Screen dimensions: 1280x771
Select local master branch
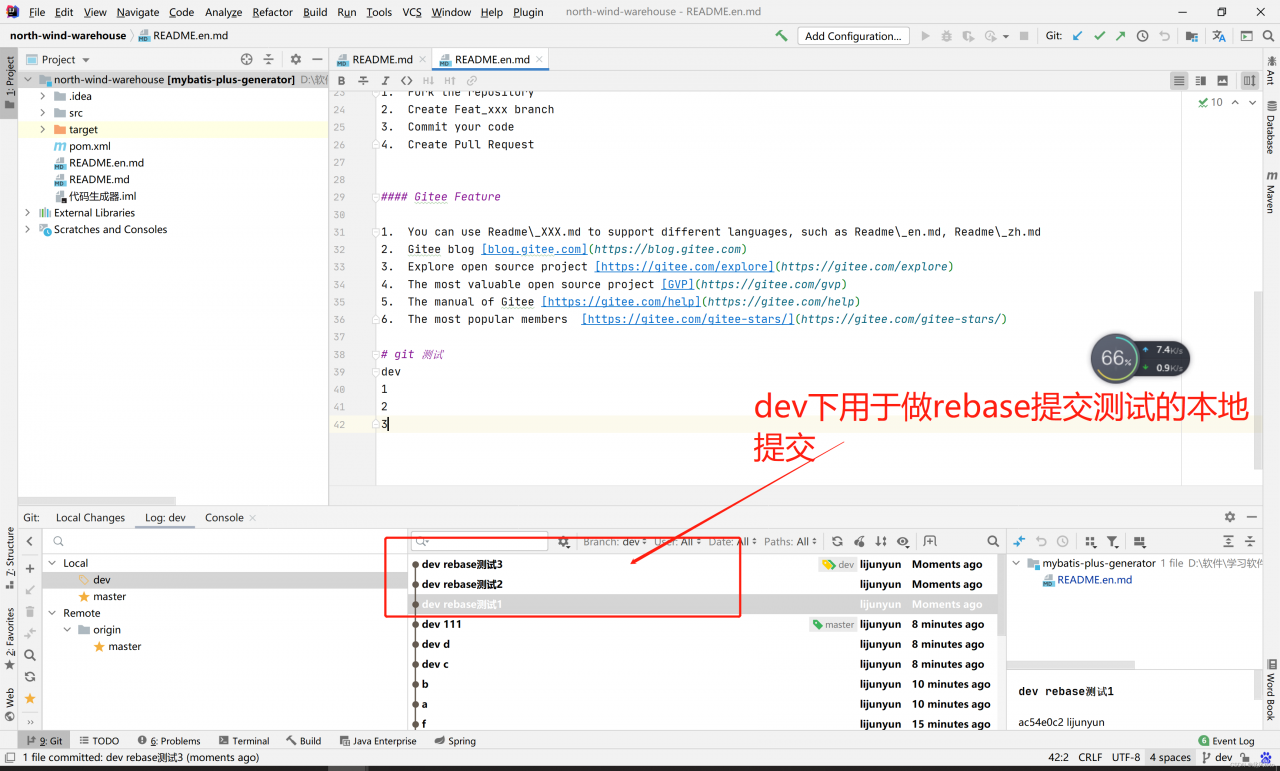click(x=110, y=597)
